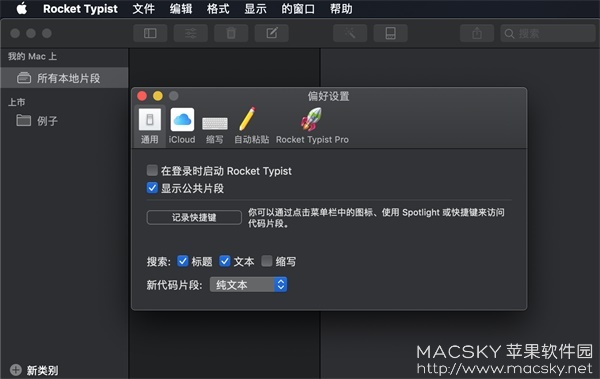
Task: Open the iCloud preferences tab
Action: point(182,126)
